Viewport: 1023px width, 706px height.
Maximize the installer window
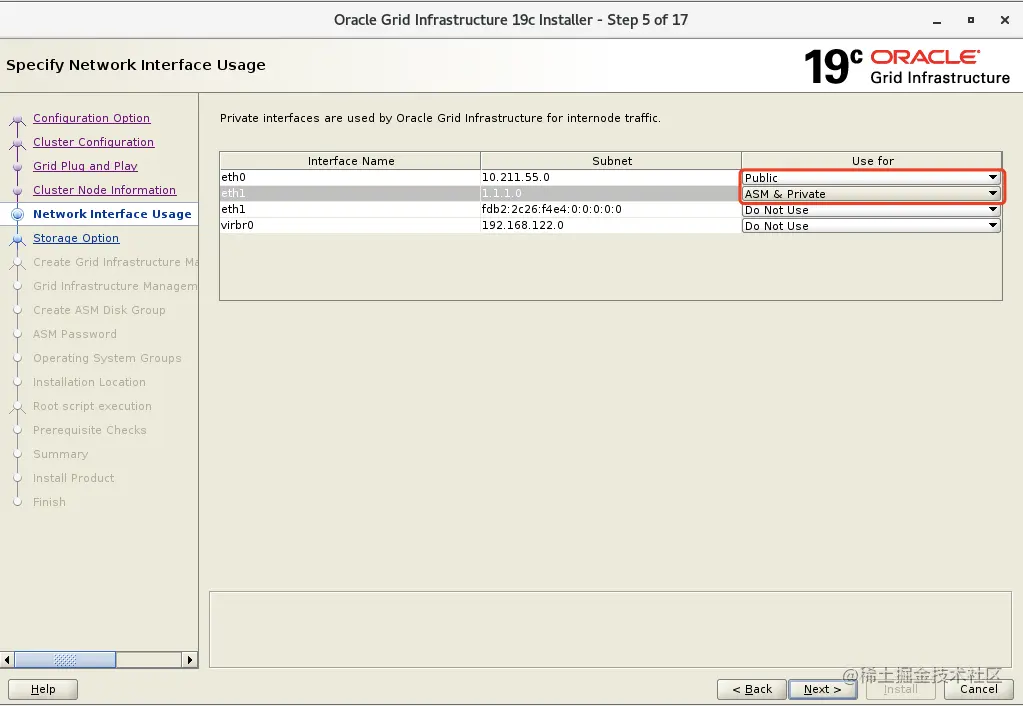(971, 20)
